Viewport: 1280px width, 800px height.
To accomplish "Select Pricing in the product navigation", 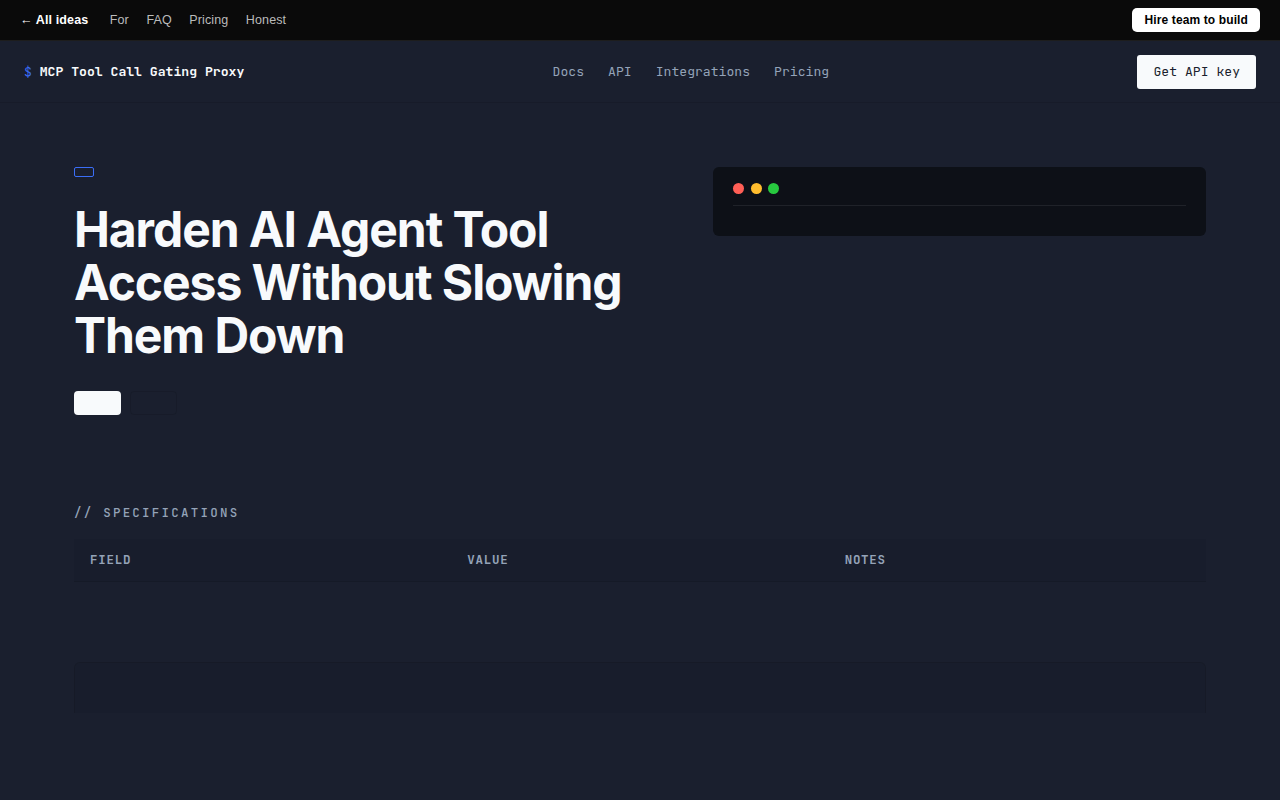I will [x=801, y=72].
